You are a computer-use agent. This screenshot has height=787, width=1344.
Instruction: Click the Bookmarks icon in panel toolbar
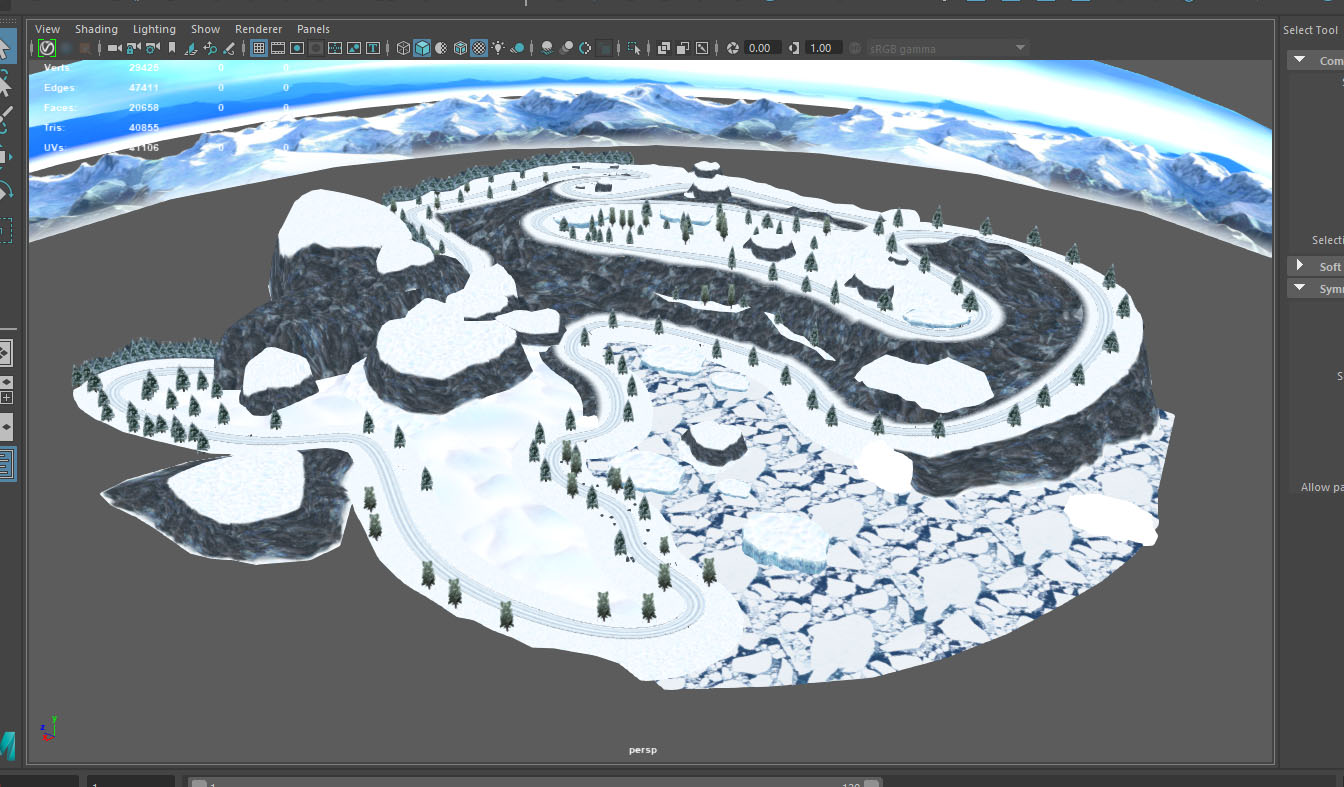point(171,48)
